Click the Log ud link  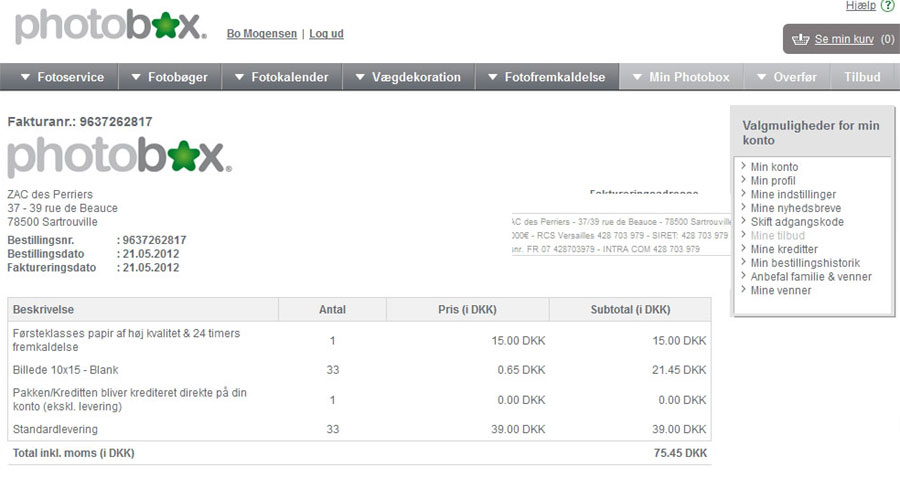click(326, 33)
